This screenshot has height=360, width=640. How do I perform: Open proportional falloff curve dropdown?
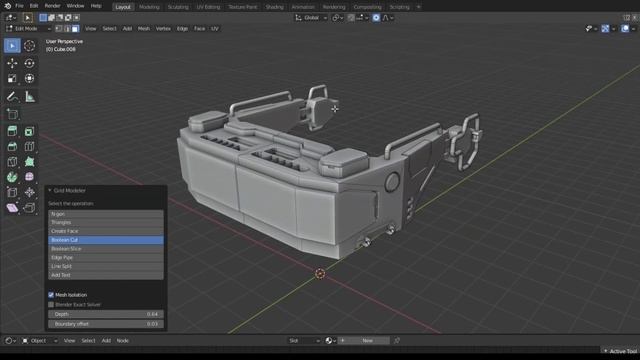388,18
